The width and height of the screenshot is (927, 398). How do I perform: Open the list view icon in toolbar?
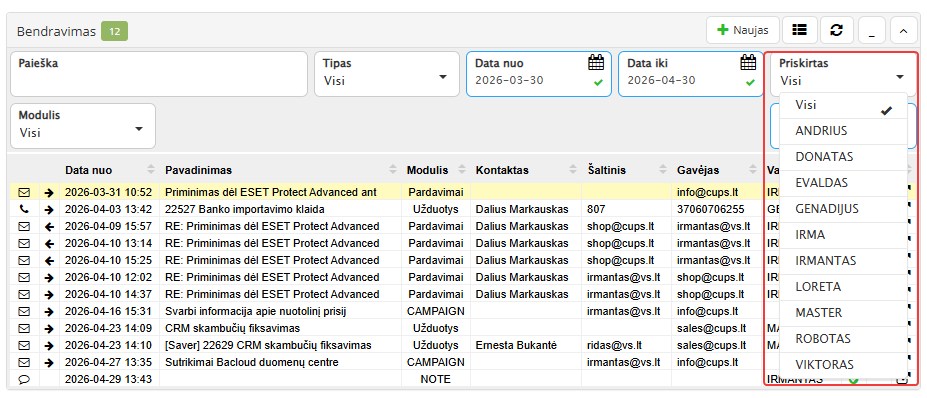coord(799,30)
